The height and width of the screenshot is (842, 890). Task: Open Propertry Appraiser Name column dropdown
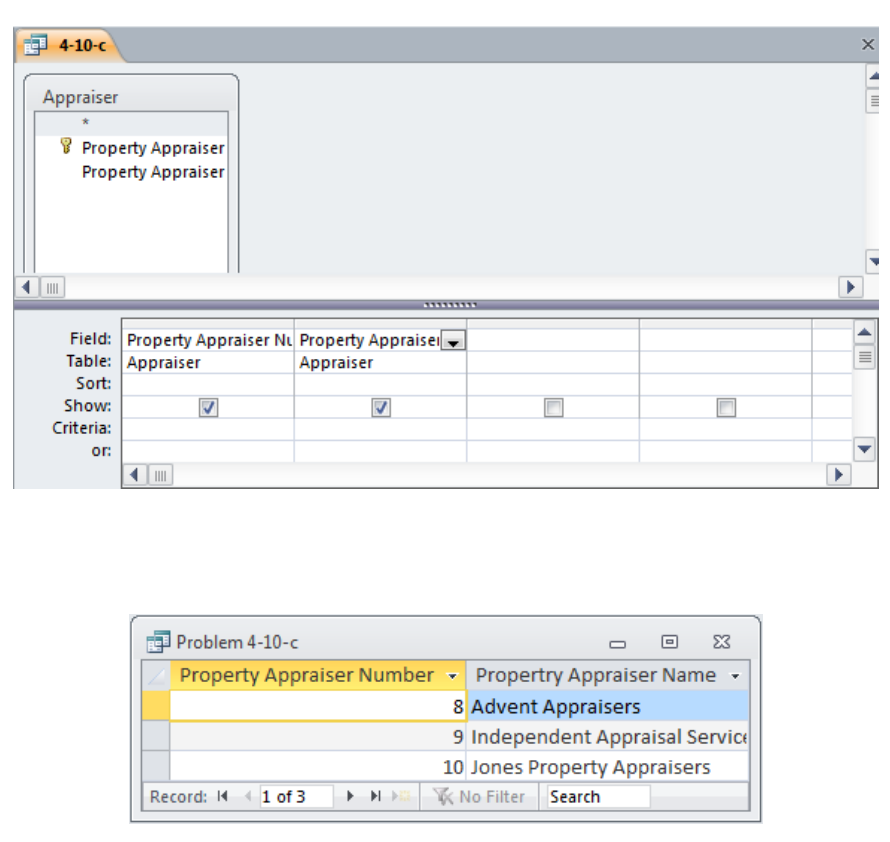coord(735,676)
